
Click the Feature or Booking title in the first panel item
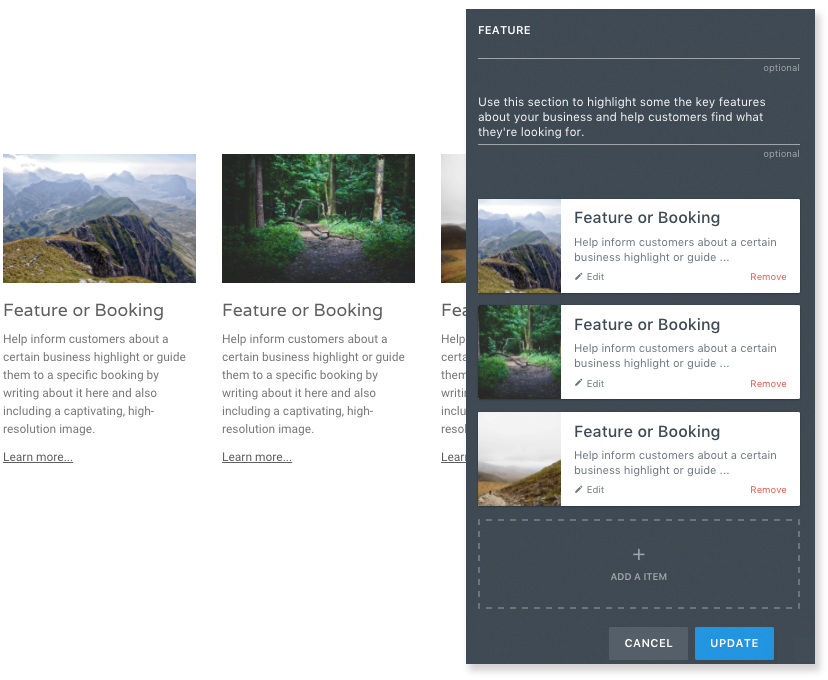pos(647,218)
